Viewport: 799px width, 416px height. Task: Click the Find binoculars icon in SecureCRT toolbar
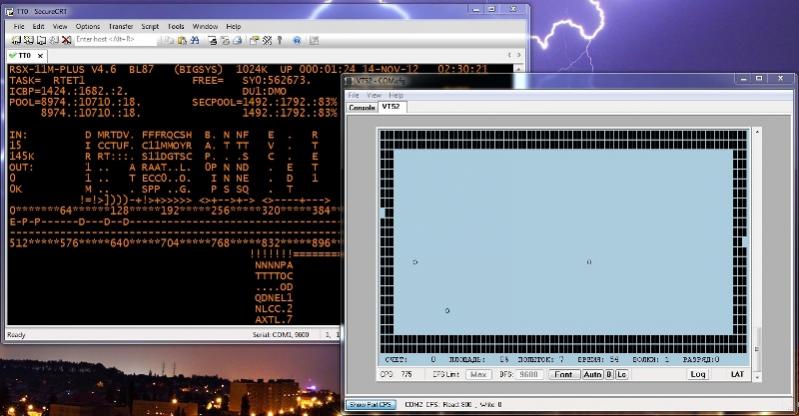198,40
